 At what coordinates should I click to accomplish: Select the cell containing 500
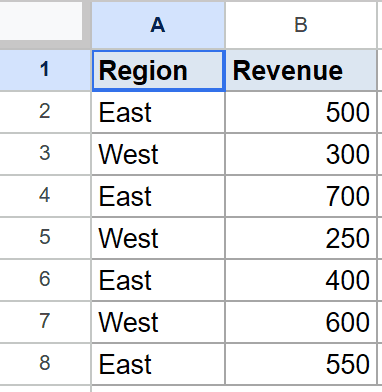(x=301, y=112)
